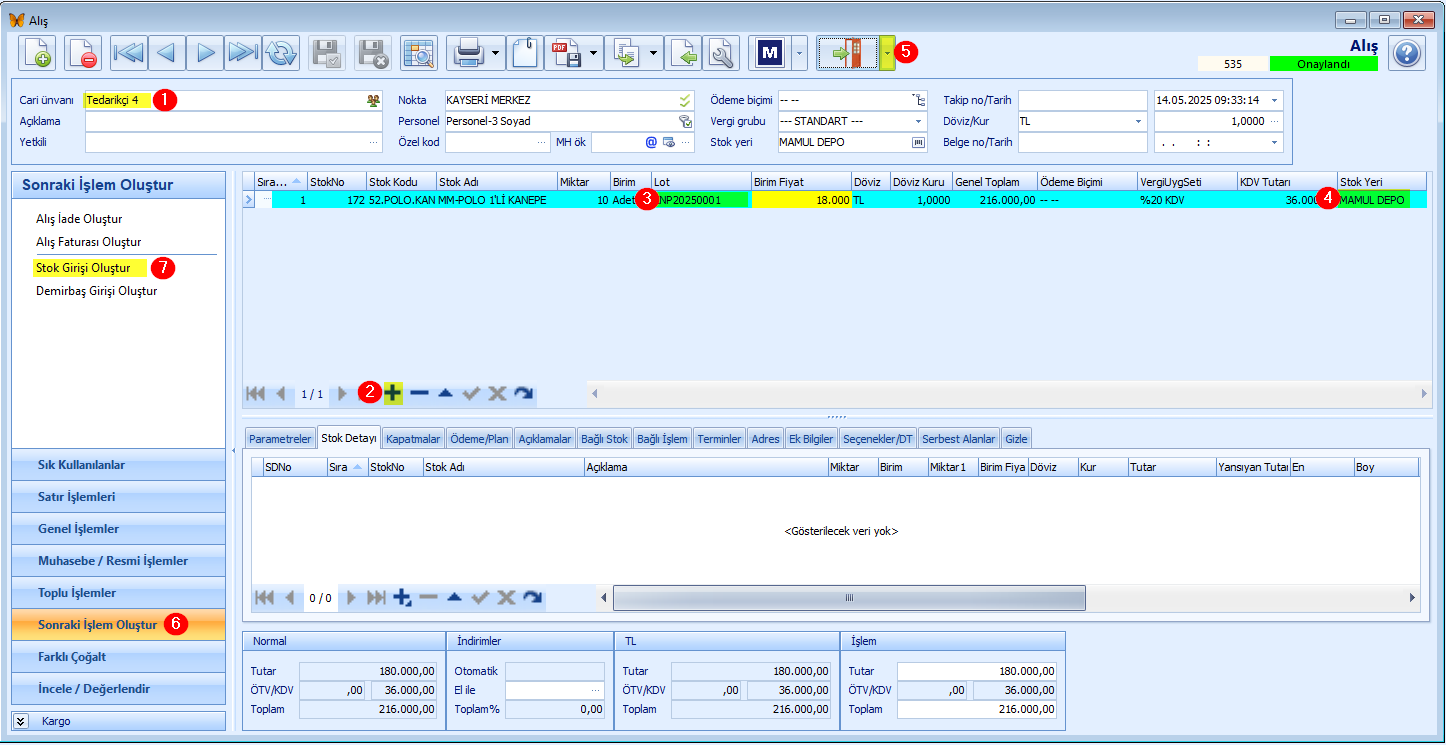Select Alış İade Oluştur
Image resolution: width=1446 pixels, height=745 pixels.
pos(79,218)
